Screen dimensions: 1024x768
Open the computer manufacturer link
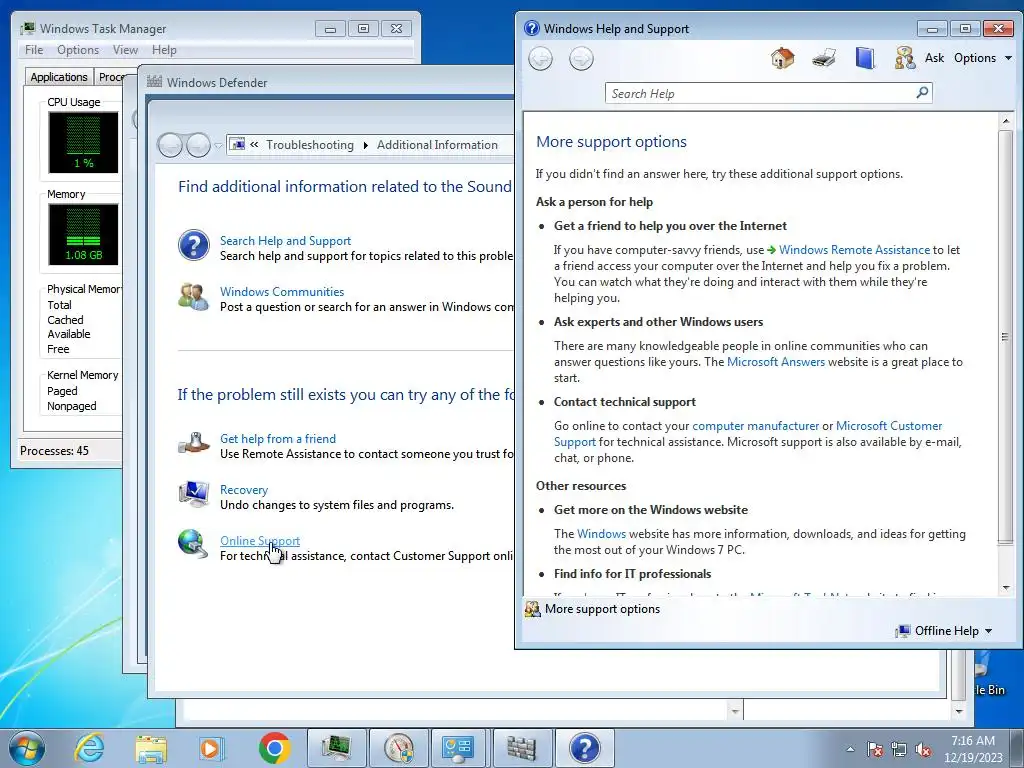[756, 426]
